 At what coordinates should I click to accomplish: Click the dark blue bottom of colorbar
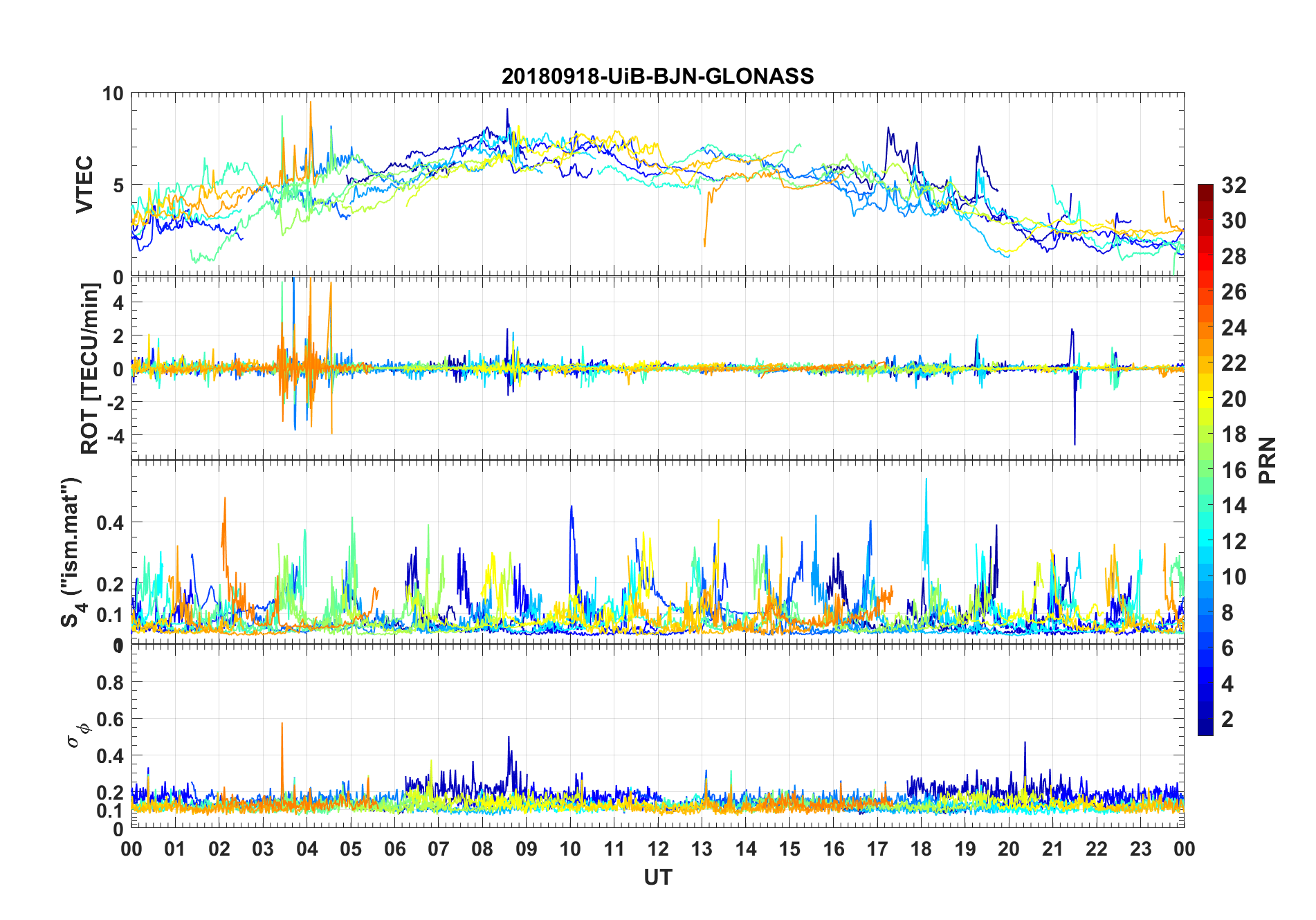pyautogui.click(x=1205, y=728)
